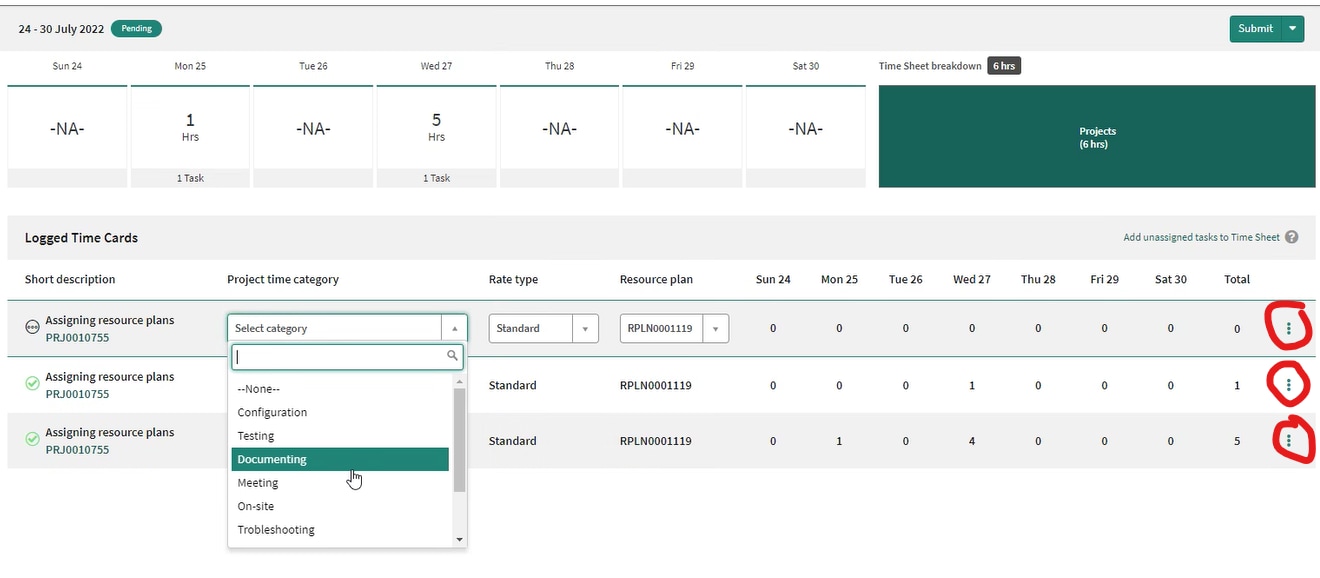Click the Projects (6 hrs) breakdown bar
The image size is (1320, 578).
[1097, 137]
